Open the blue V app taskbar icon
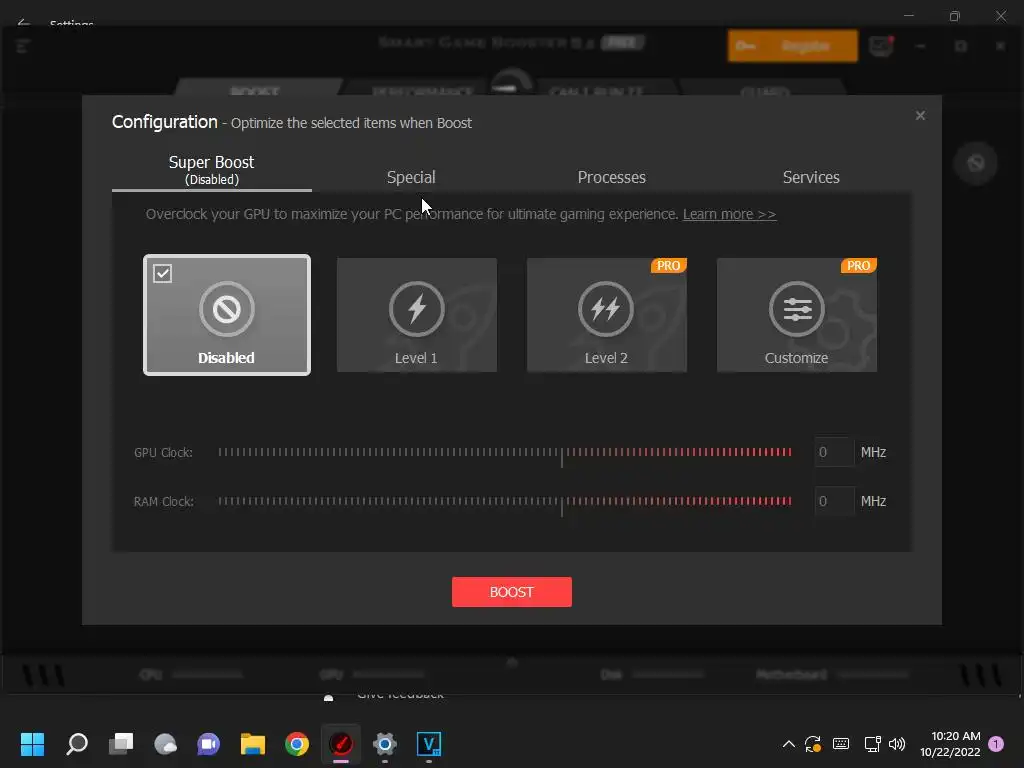Viewport: 1024px width, 768px height. (429, 744)
